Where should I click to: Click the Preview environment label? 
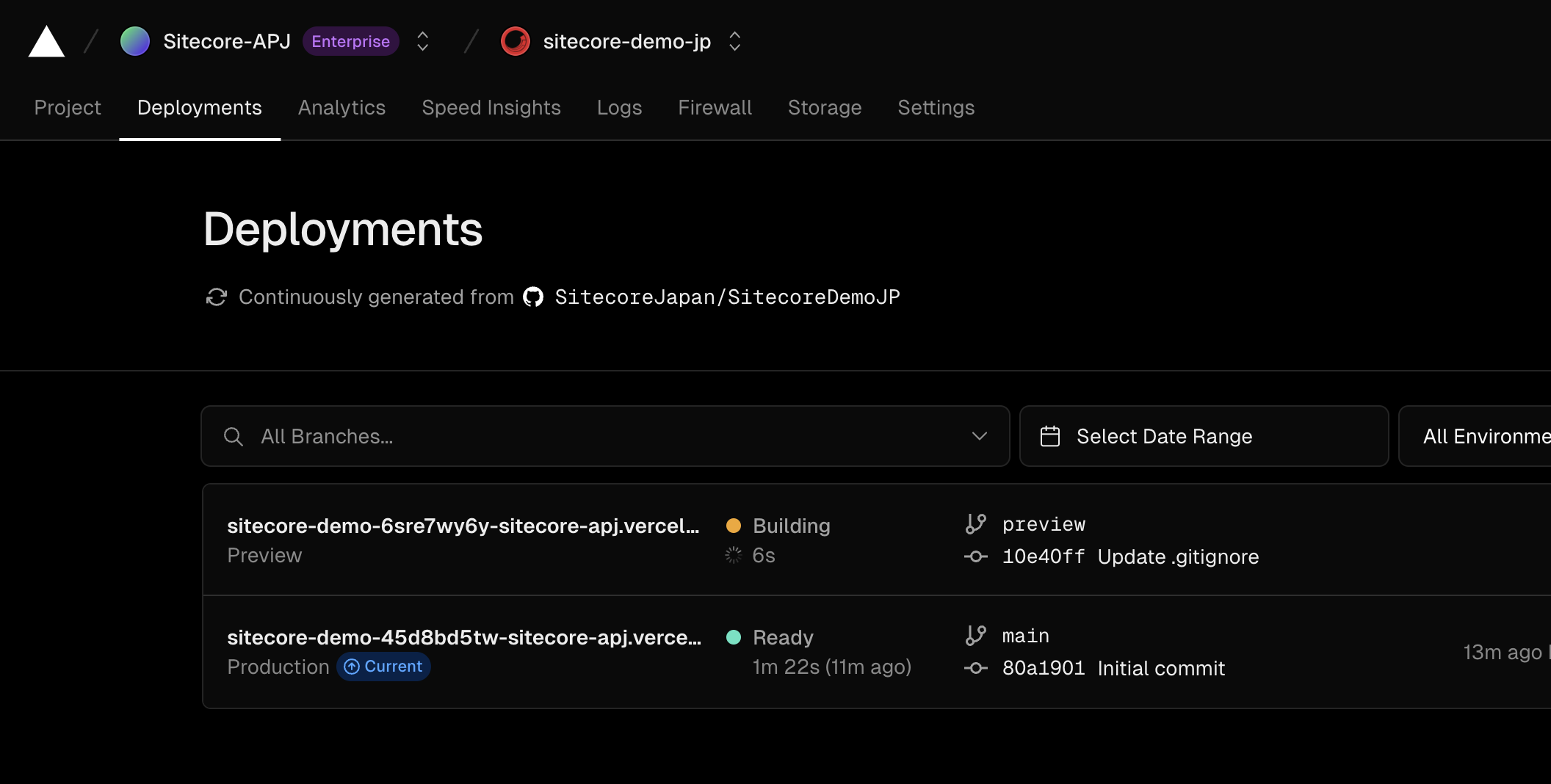[x=264, y=555]
